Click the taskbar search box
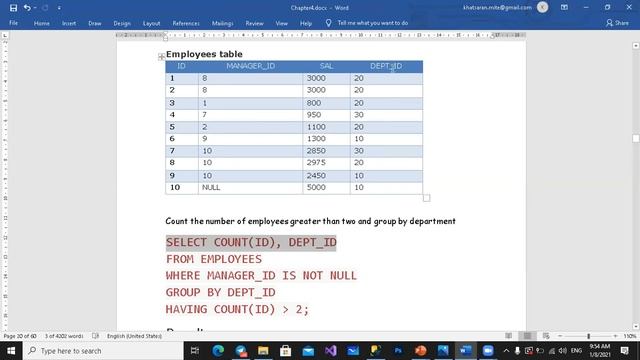 [x=103, y=351]
